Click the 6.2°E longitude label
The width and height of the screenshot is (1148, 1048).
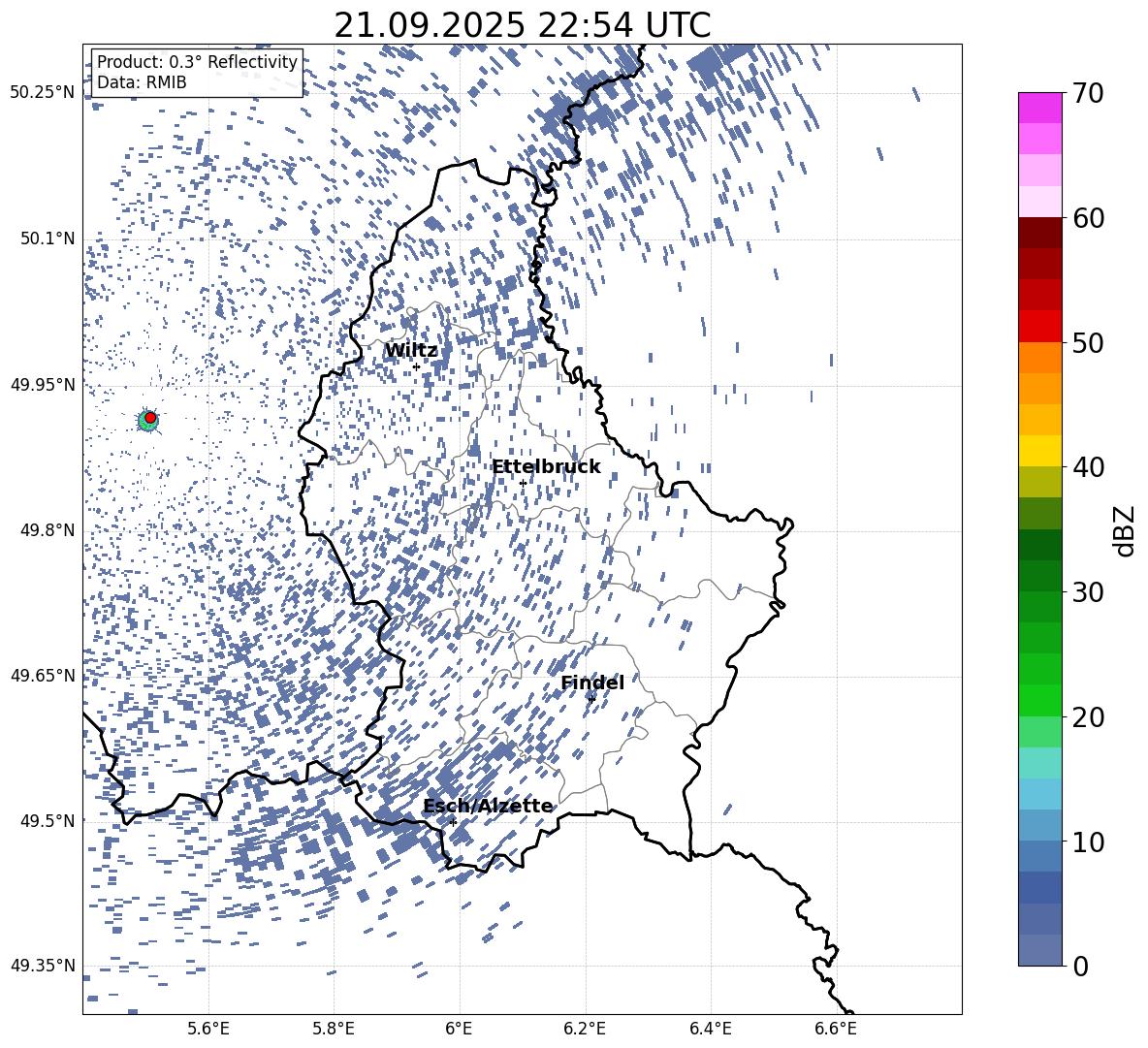pos(585,1029)
